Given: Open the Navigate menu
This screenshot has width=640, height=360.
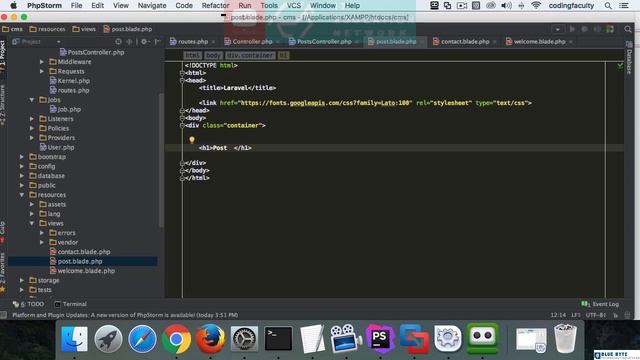Looking at the screenshot, I should pos(152,5).
